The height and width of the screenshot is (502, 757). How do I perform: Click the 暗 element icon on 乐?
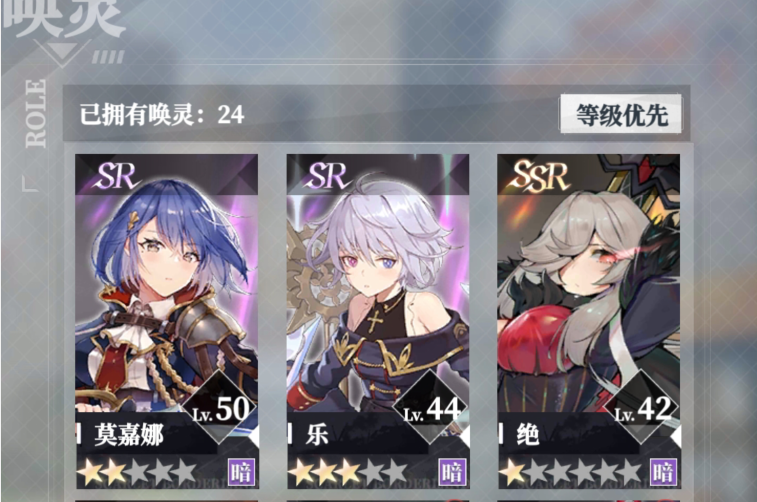452,472
